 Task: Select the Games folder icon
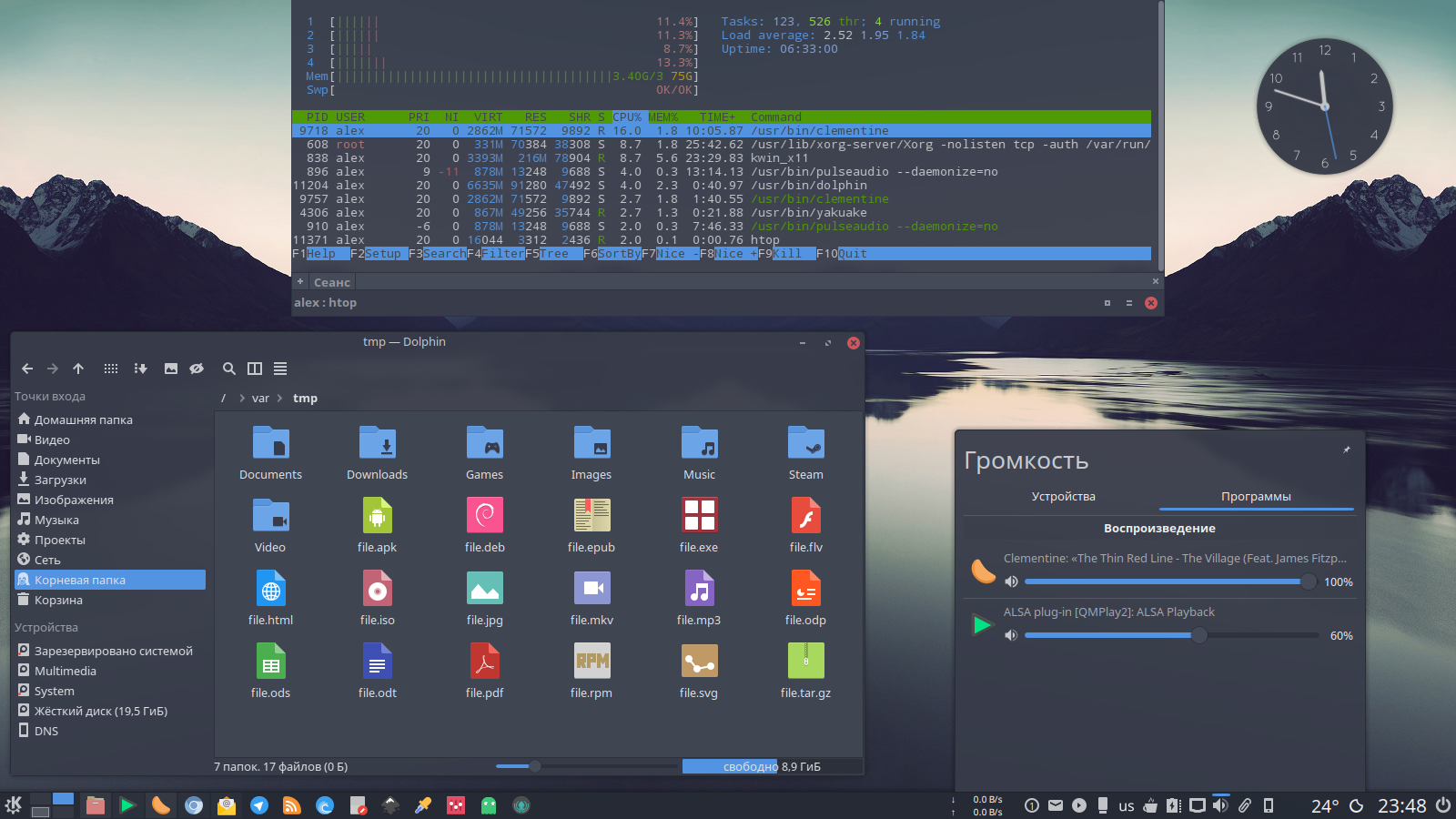[x=485, y=442]
